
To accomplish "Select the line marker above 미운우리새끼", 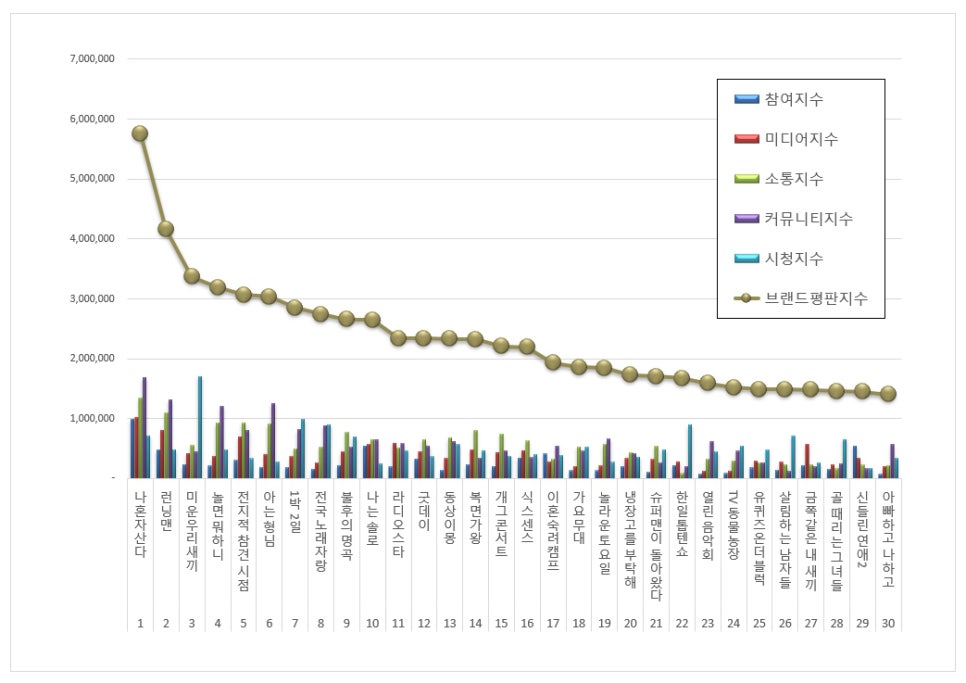I will [192, 276].
